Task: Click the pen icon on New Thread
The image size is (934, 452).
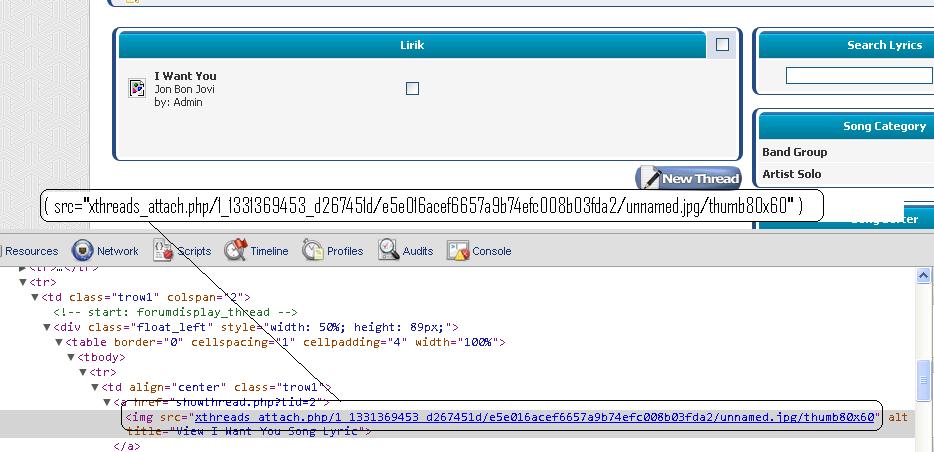Action: tap(650, 179)
